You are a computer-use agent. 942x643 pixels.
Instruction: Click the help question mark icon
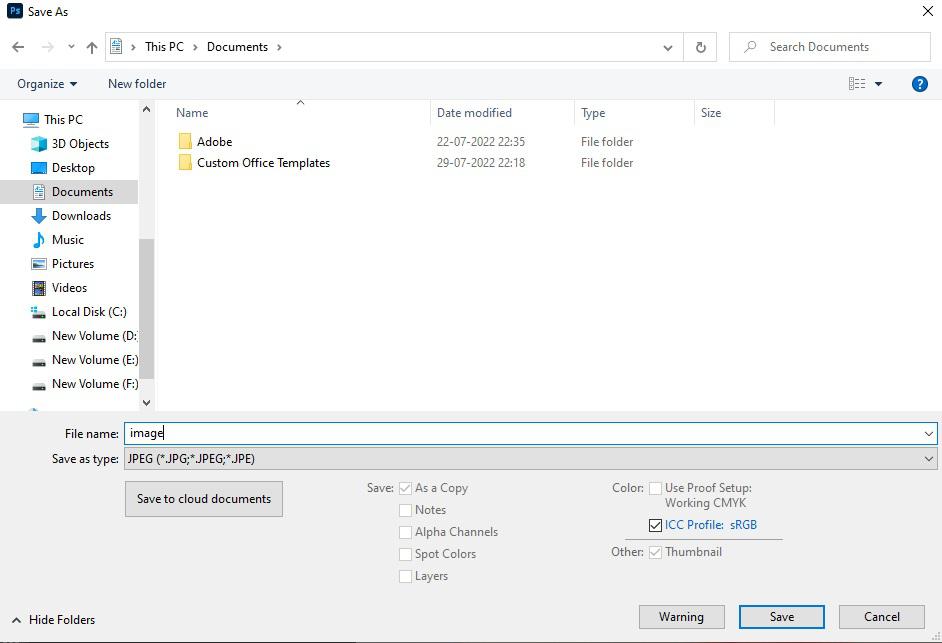(919, 84)
